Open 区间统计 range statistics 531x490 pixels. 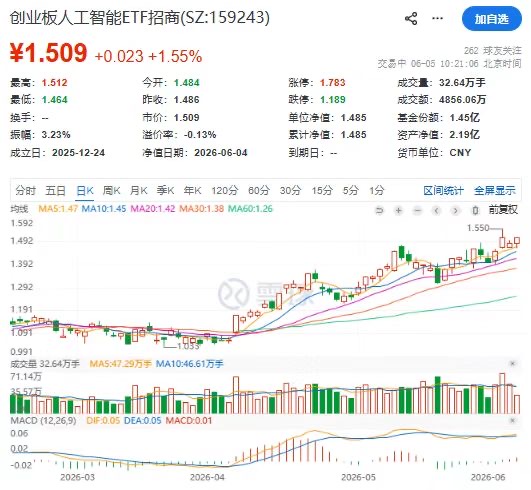(x=443, y=191)
